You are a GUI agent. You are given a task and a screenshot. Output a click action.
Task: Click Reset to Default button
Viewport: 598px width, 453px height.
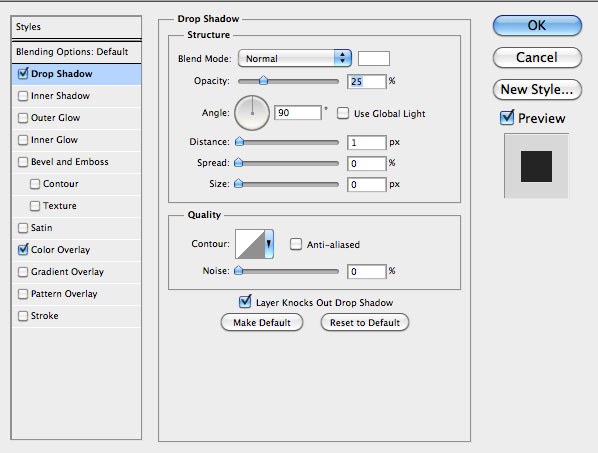click(x=365, y=323)
